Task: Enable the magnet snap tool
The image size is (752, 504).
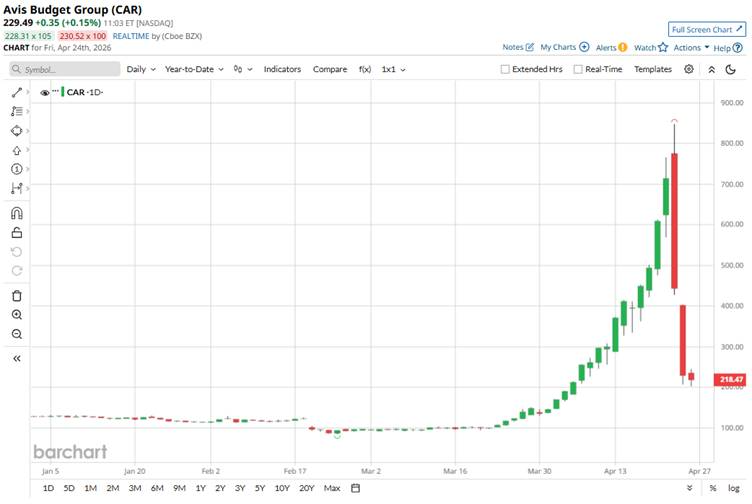Action: coord(16,213)
